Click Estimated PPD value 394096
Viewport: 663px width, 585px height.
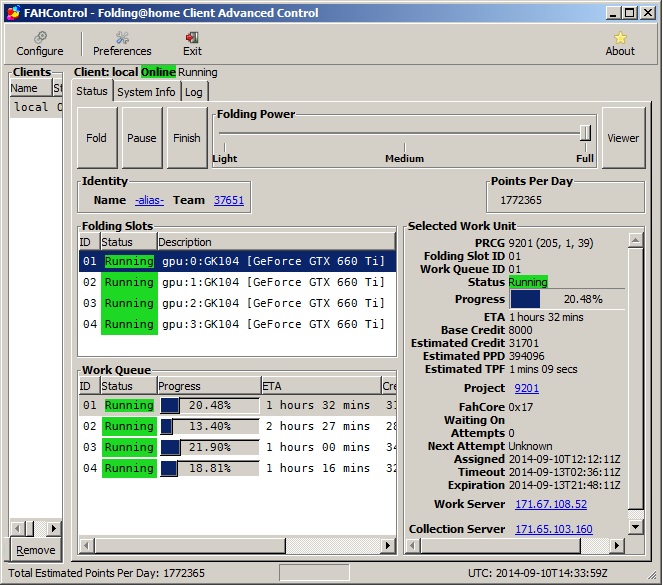526,356
